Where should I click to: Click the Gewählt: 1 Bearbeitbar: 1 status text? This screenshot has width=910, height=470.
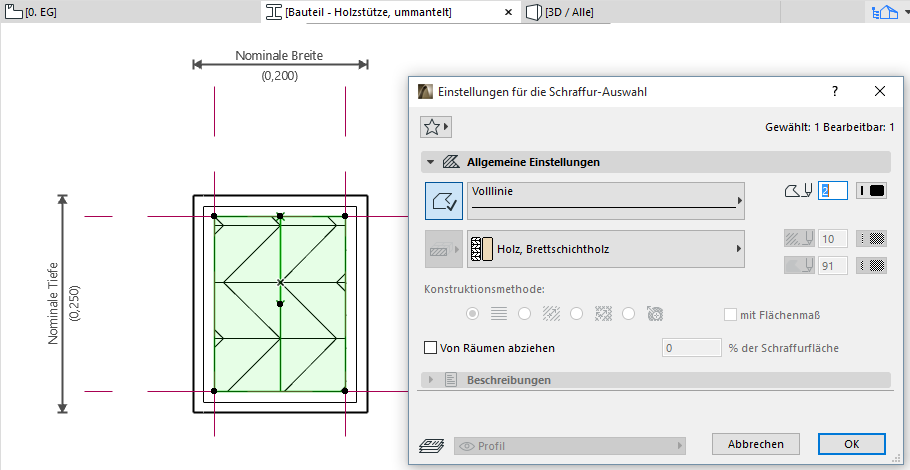click(x=830, y=126)
